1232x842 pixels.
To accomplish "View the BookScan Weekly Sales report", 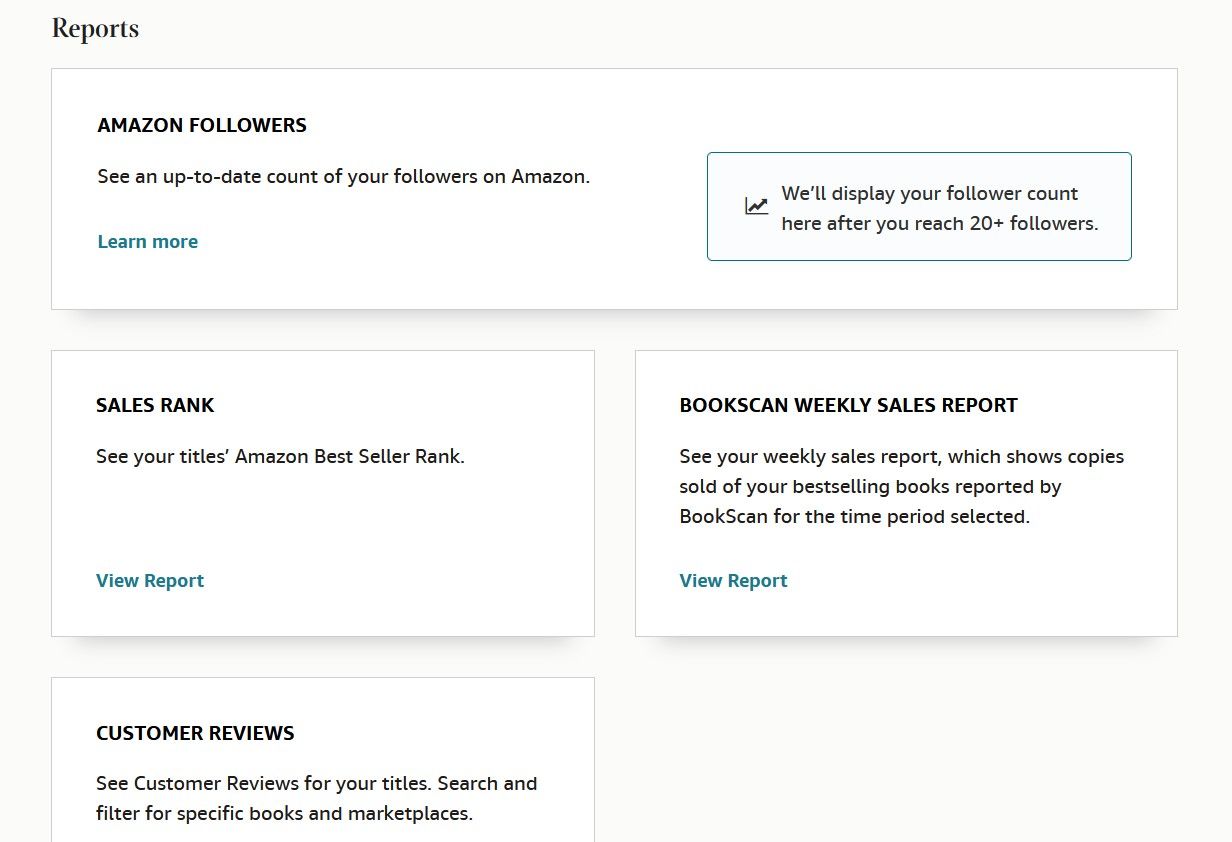I will [x=733, y=580].
